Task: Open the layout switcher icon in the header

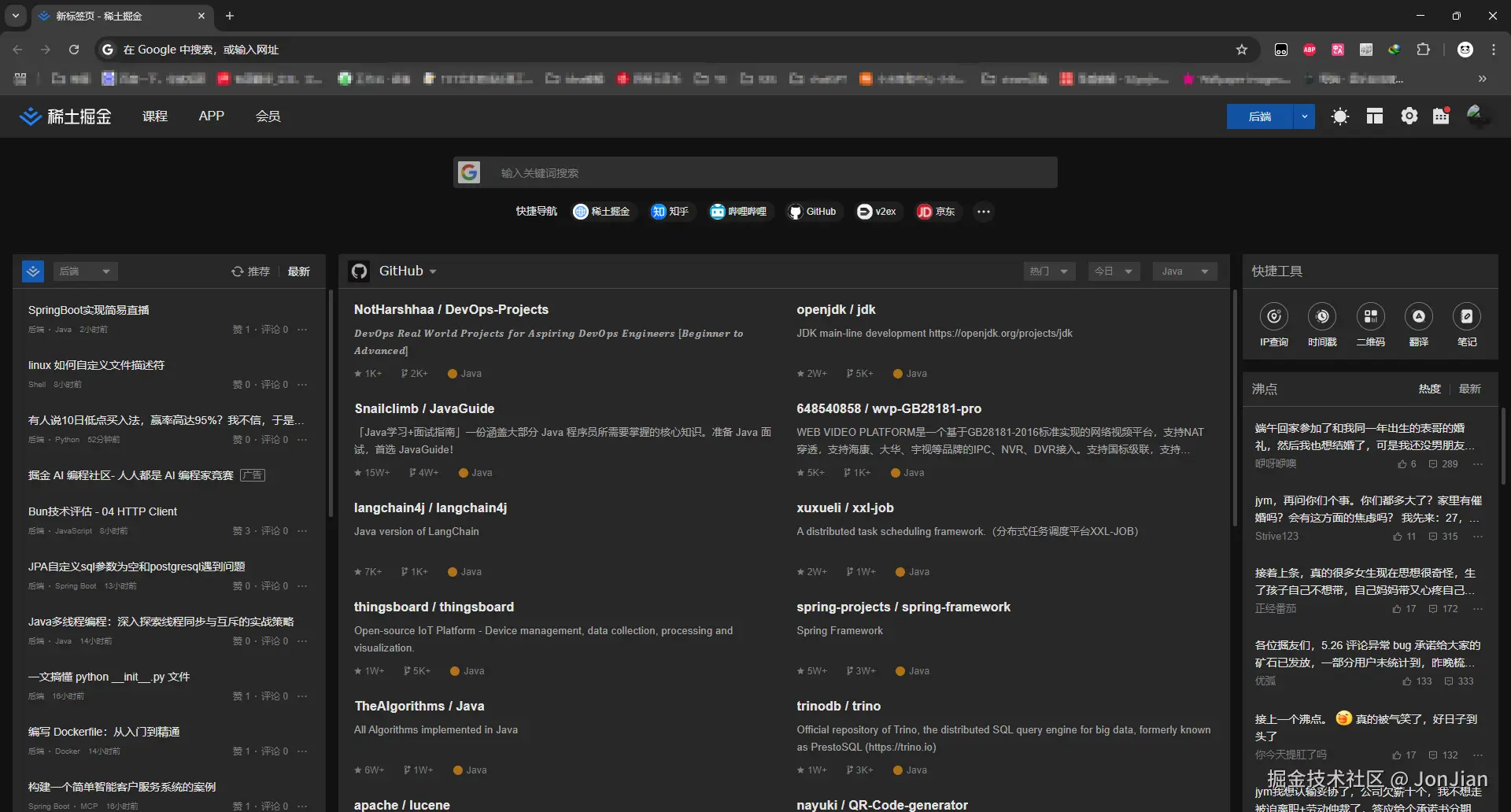Action: (1374, 116)
